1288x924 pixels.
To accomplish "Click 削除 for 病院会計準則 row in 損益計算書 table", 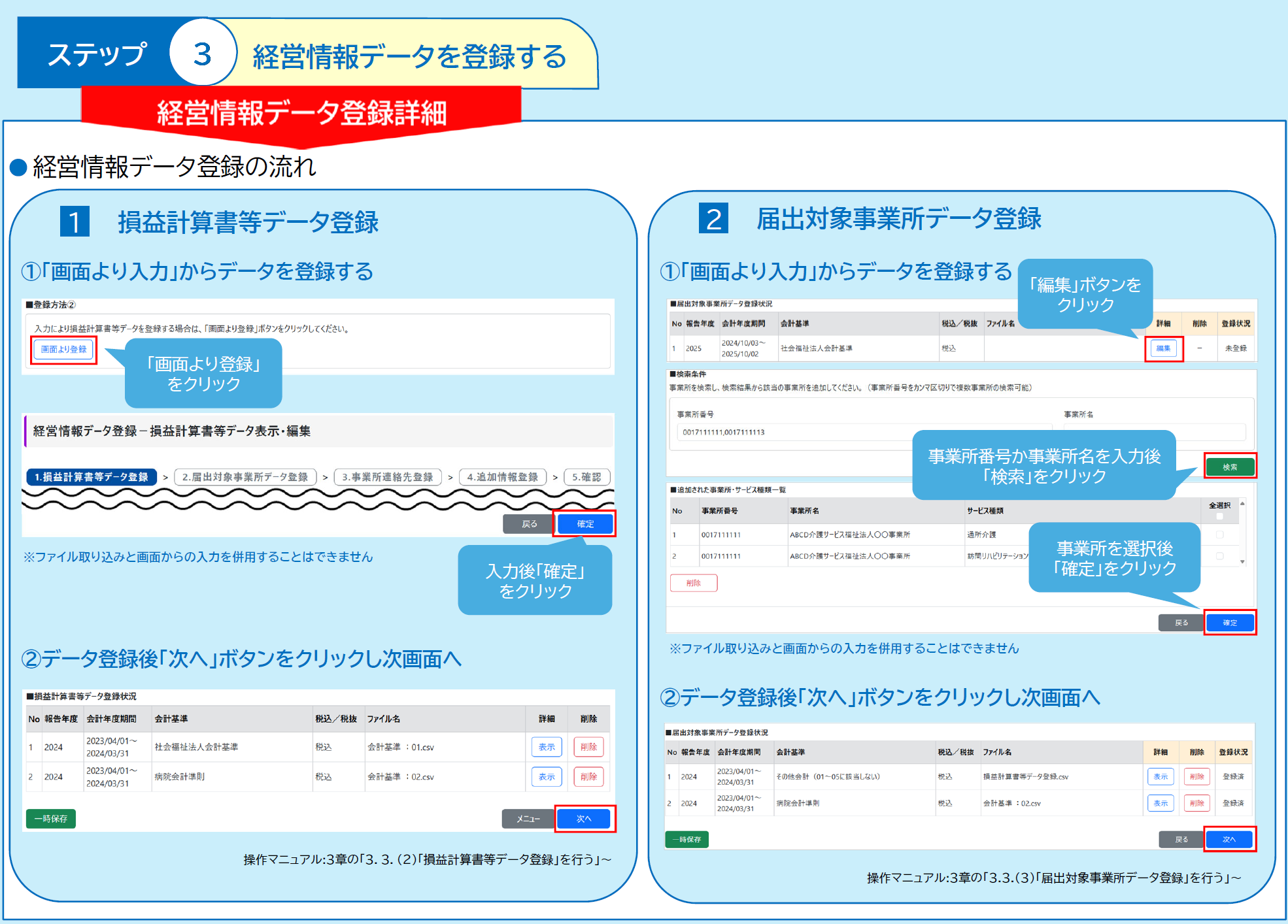I will [588, 777].
